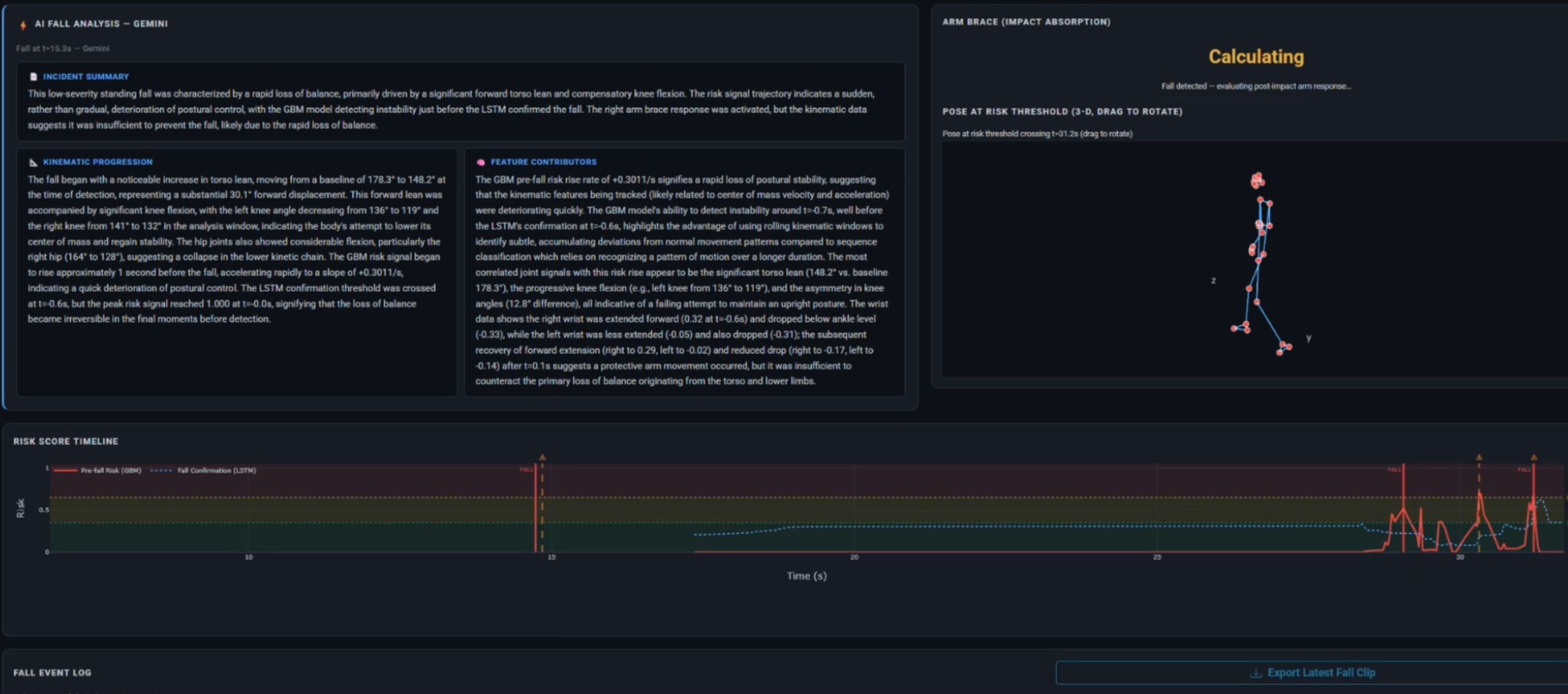
Task: Click the Risk Score Timeline heading
Action: 66,441
